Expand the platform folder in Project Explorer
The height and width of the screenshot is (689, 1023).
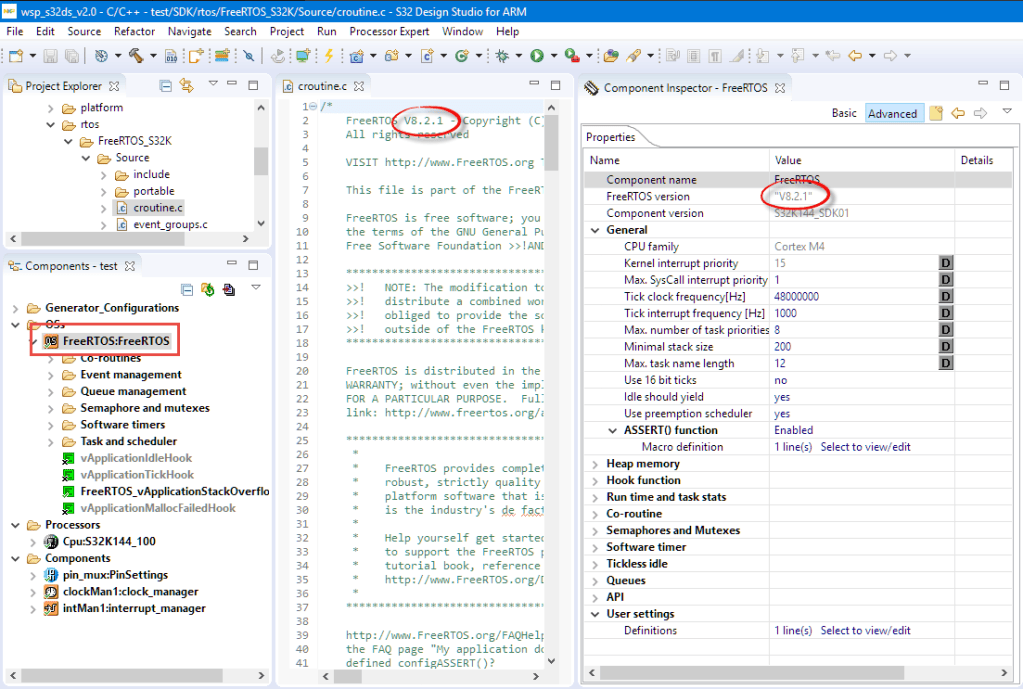(x=51, y=108)
